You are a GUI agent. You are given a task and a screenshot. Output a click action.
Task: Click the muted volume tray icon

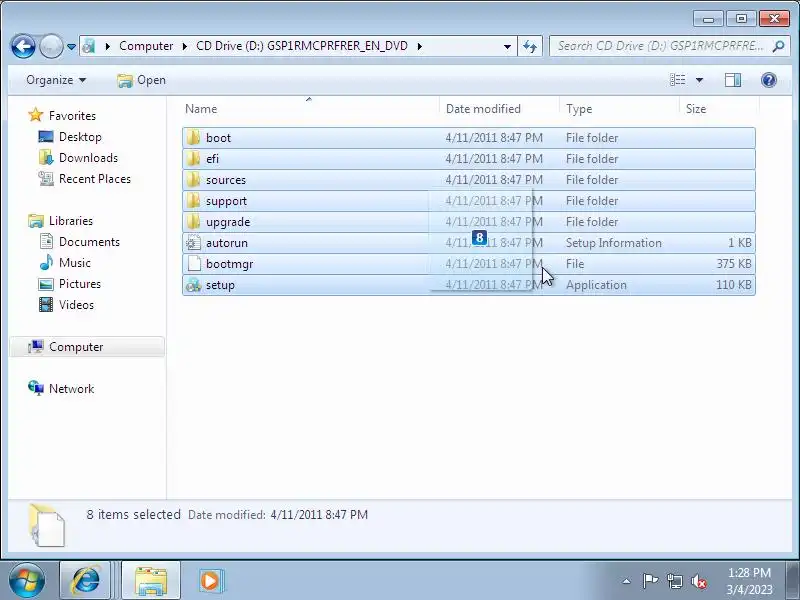[x=698, y=581]
